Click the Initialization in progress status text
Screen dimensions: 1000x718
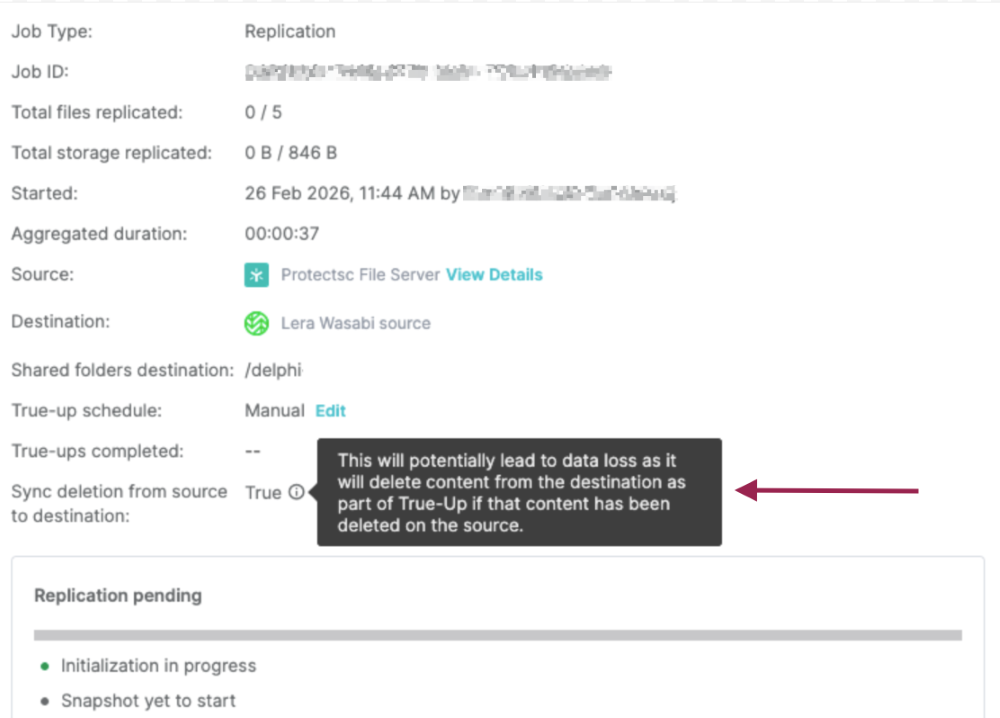158,666
